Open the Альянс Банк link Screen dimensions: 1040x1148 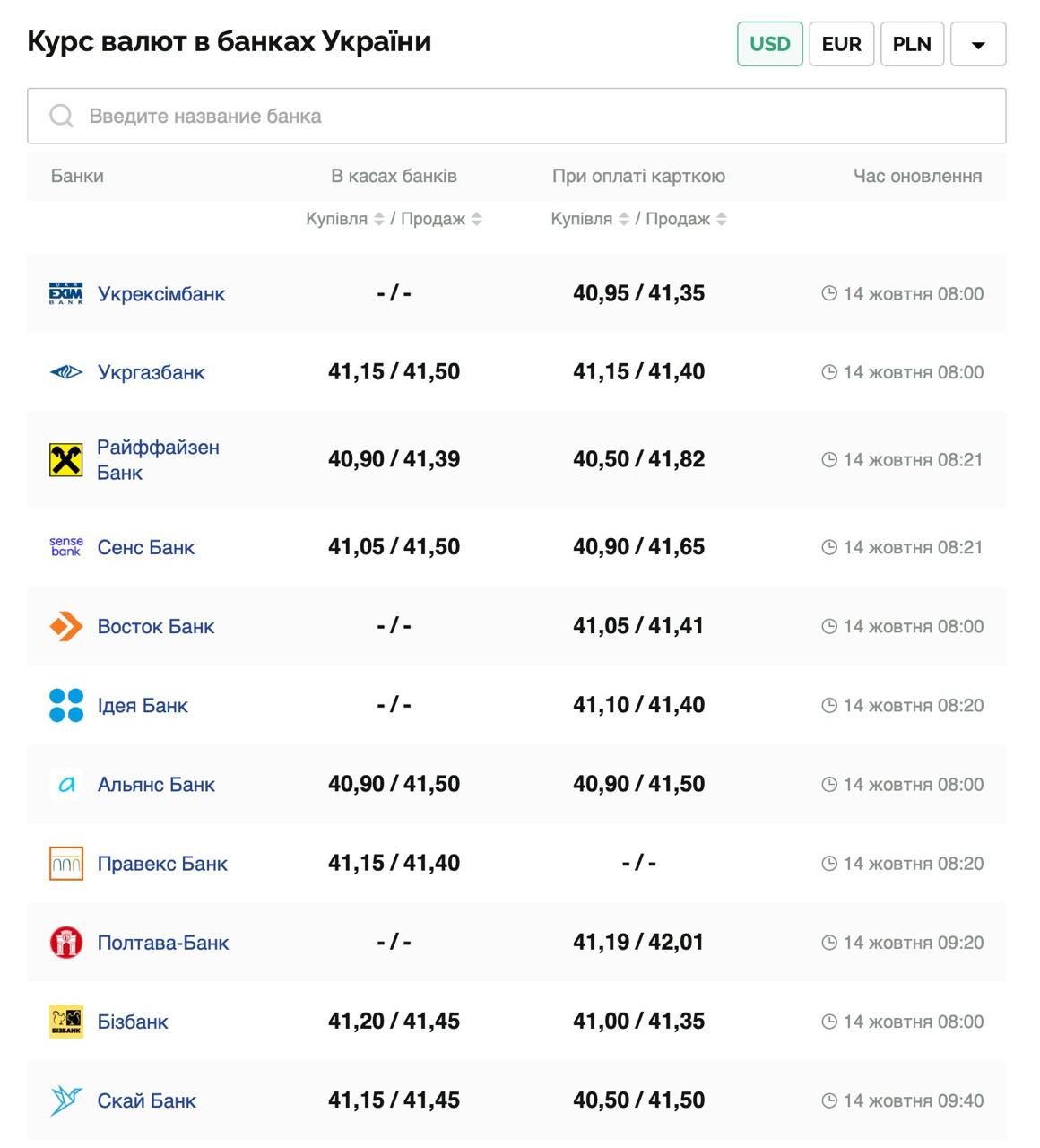[156, 785]
